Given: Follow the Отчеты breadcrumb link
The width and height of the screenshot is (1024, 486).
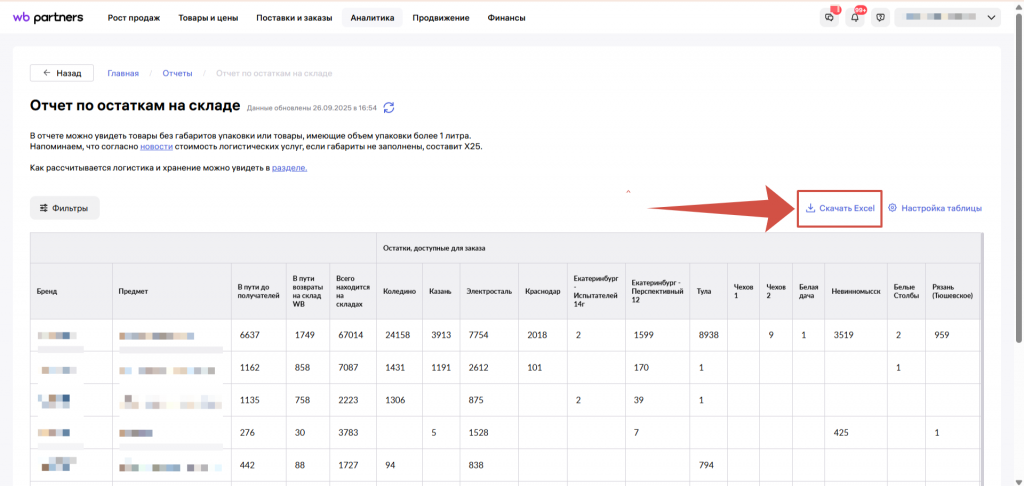Looking at the screenshot, I should pyautogui.click(x=177, y=73).
